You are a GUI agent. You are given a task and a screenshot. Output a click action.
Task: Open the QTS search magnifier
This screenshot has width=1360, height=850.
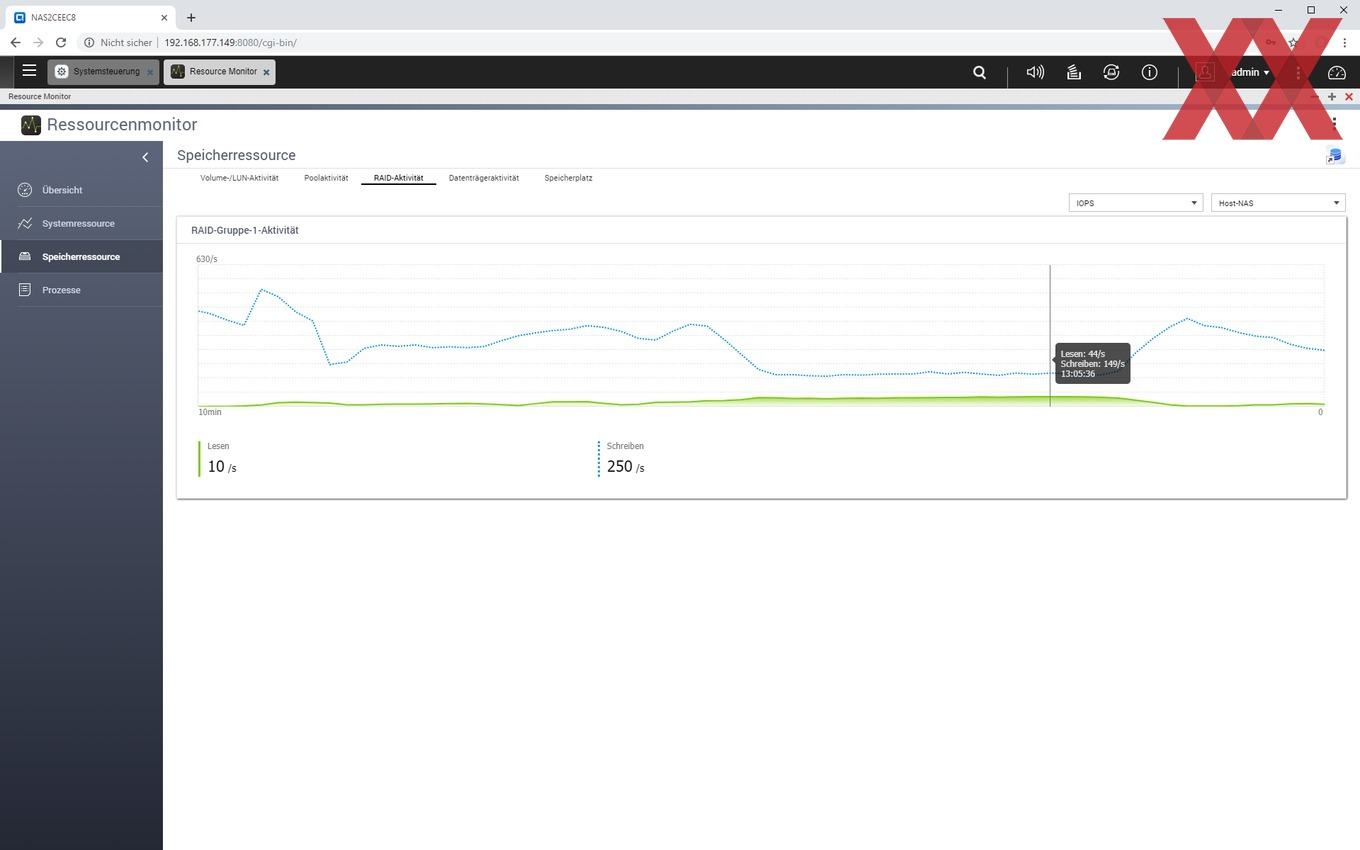coord(980,72)
